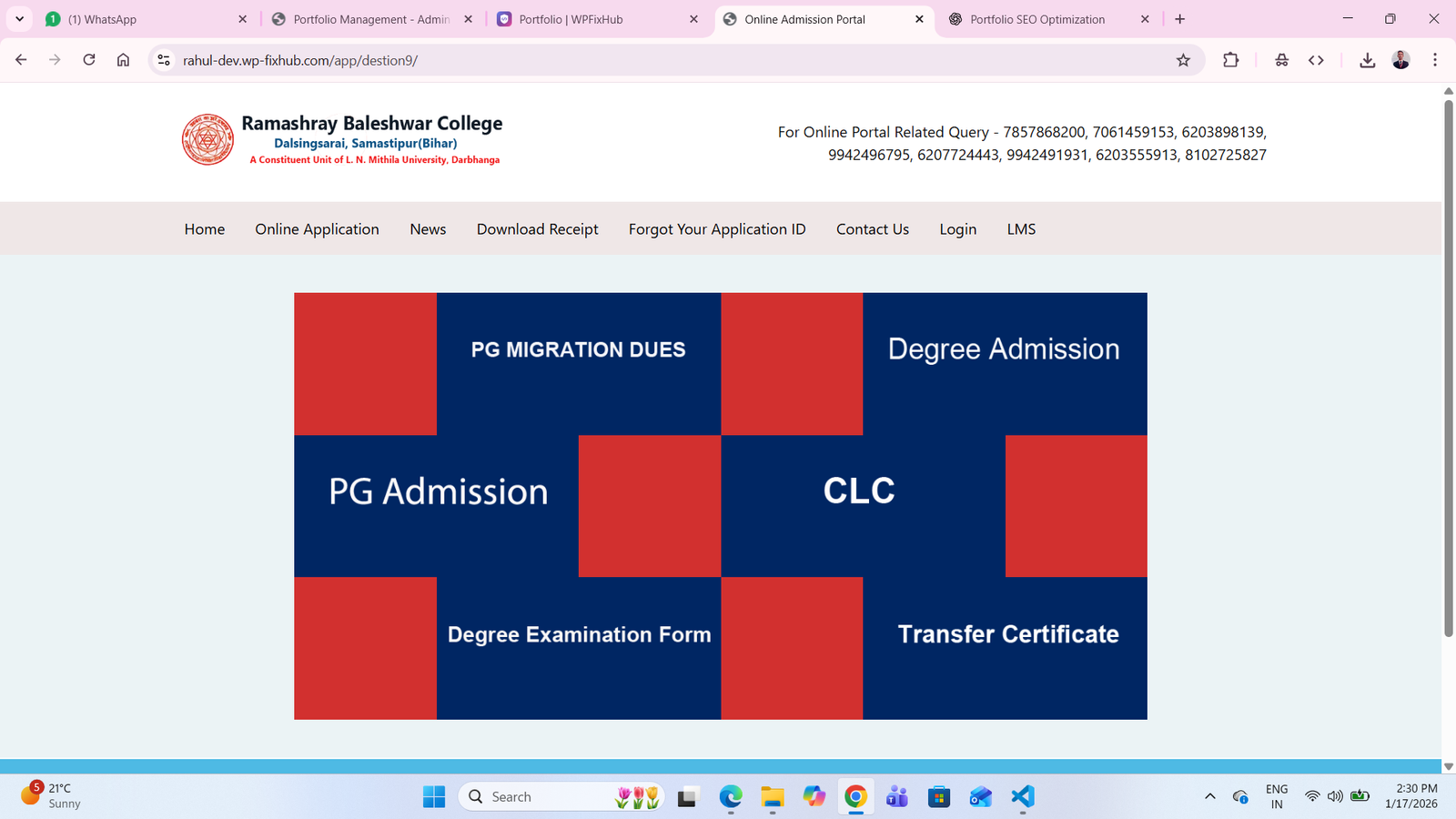Image resolution: width=1456 pixels, height=819 pixels.
Task: Open the Extensions puzzle icon
Action: tap(1230, 60)
